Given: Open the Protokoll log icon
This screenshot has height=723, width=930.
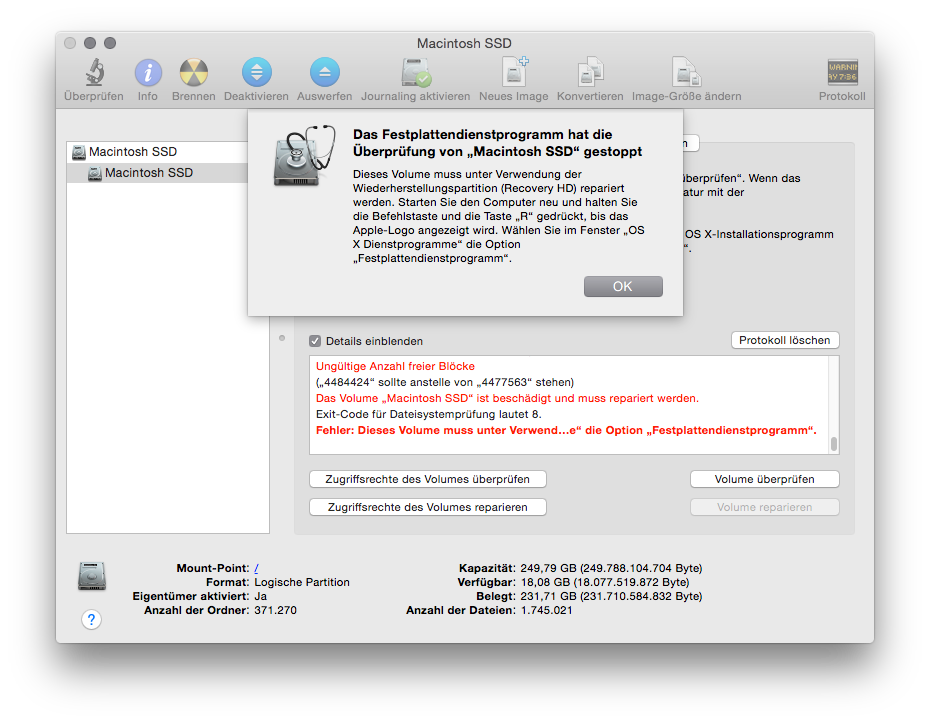Looking at the screenshot, I should click(842, 72).
